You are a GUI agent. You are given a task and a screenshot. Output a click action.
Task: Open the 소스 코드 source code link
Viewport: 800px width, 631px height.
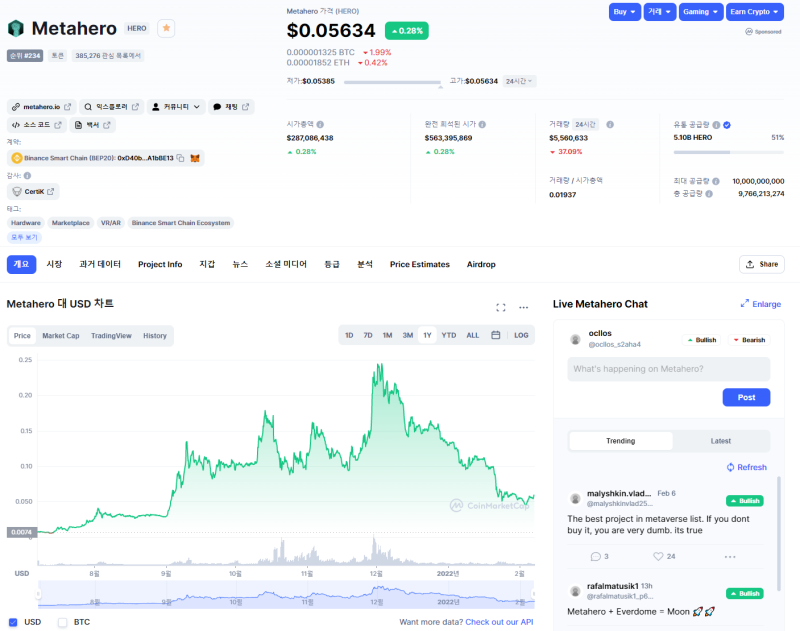(37, 125)
